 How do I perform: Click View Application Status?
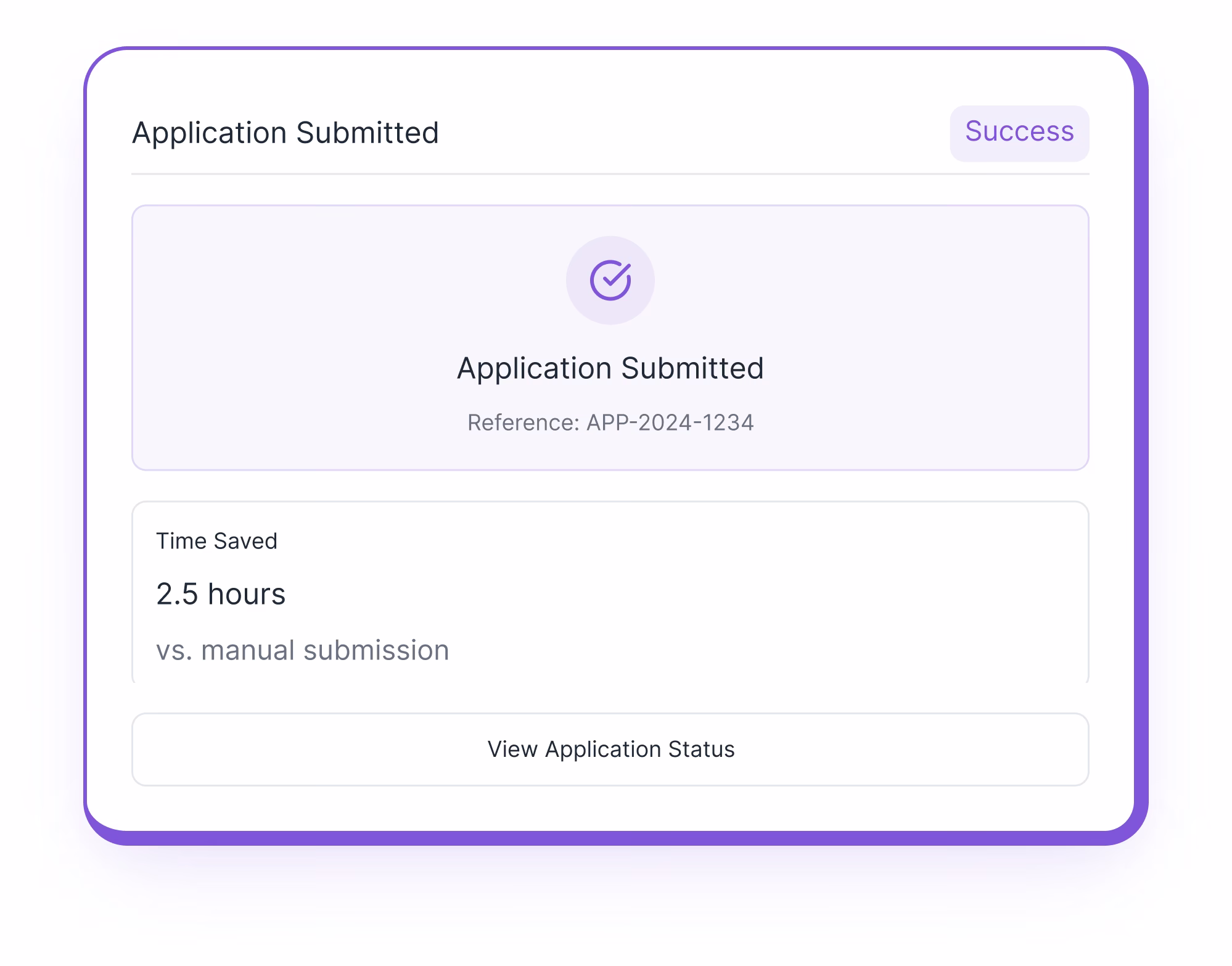pos(610,749)
